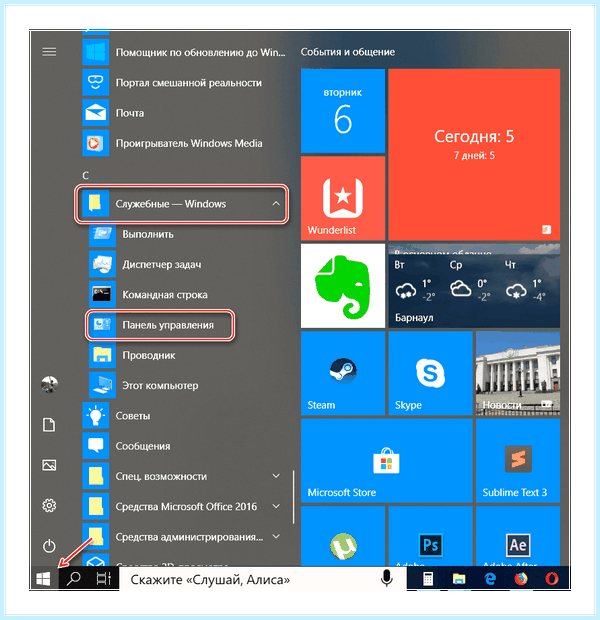Launch Opera from the taskbar
This screenshot has height=620, width=600.
tap(552, 579)
